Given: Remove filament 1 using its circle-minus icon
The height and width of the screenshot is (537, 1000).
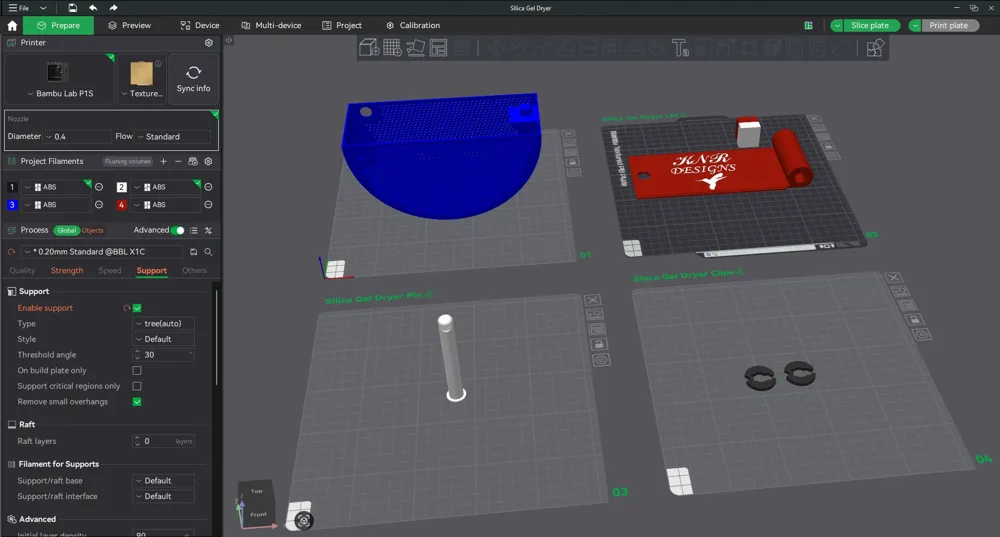Looking at the screenshot, I should 99,187.
